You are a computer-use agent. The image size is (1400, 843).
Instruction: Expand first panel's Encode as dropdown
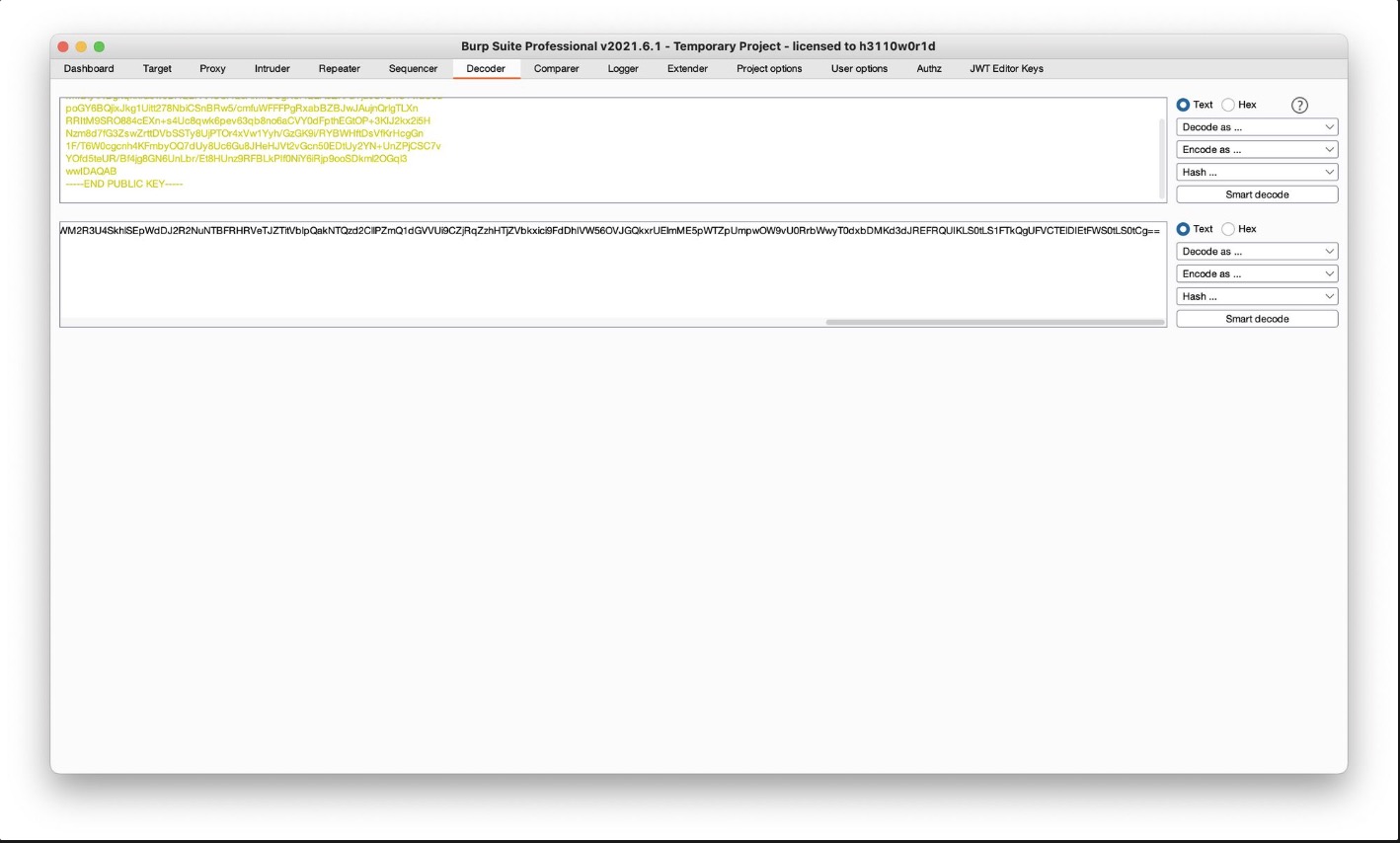coord(1257,150)
